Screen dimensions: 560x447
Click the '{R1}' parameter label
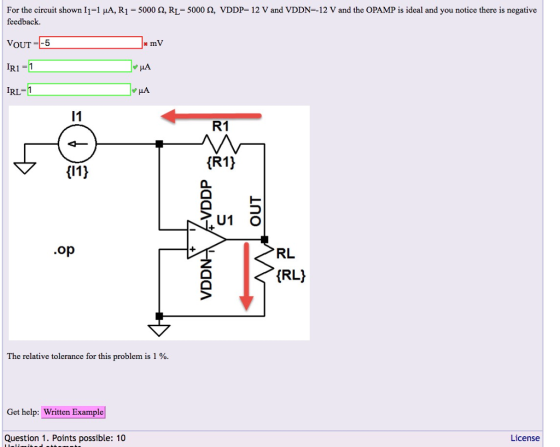(221, 162)
